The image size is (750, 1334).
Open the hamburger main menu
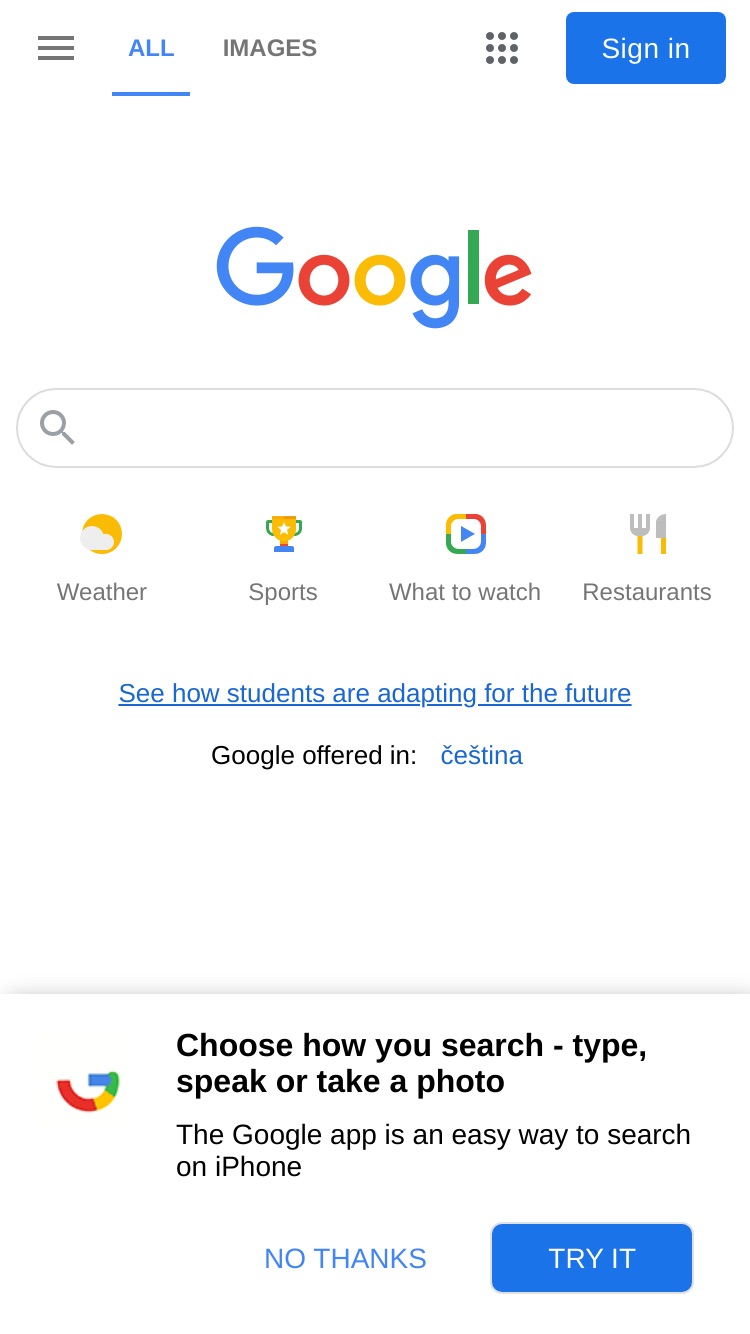click(56, 48)
